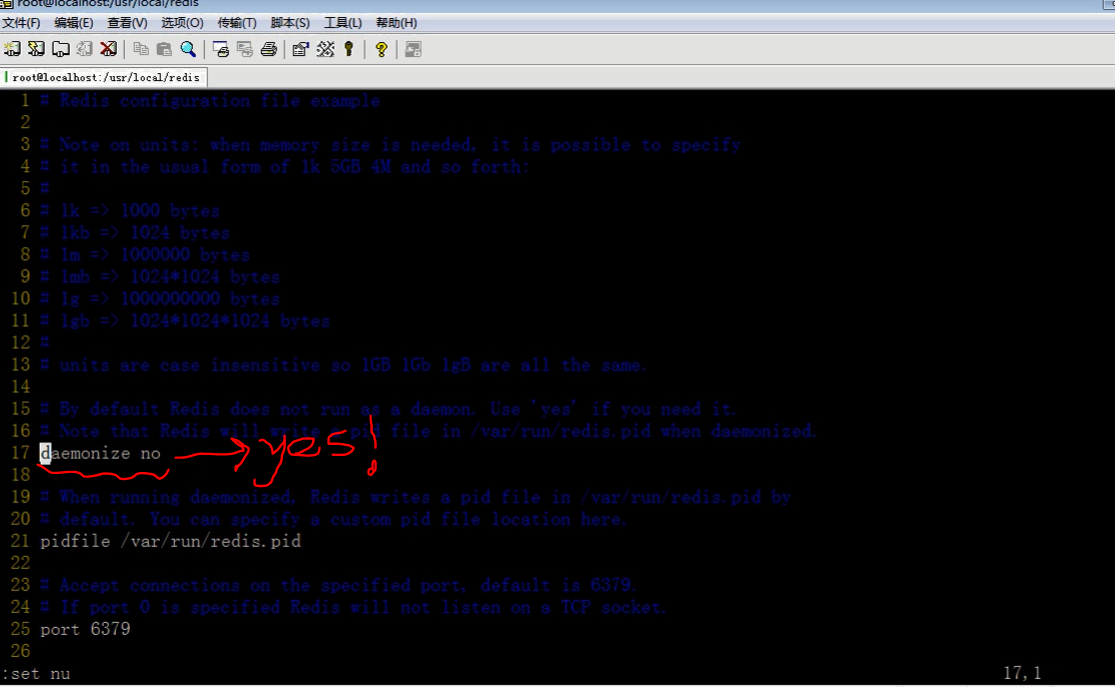Screen dimensions: 1115x687
Task: Click the Connect session toolbar icon
Action: point(12,49)
